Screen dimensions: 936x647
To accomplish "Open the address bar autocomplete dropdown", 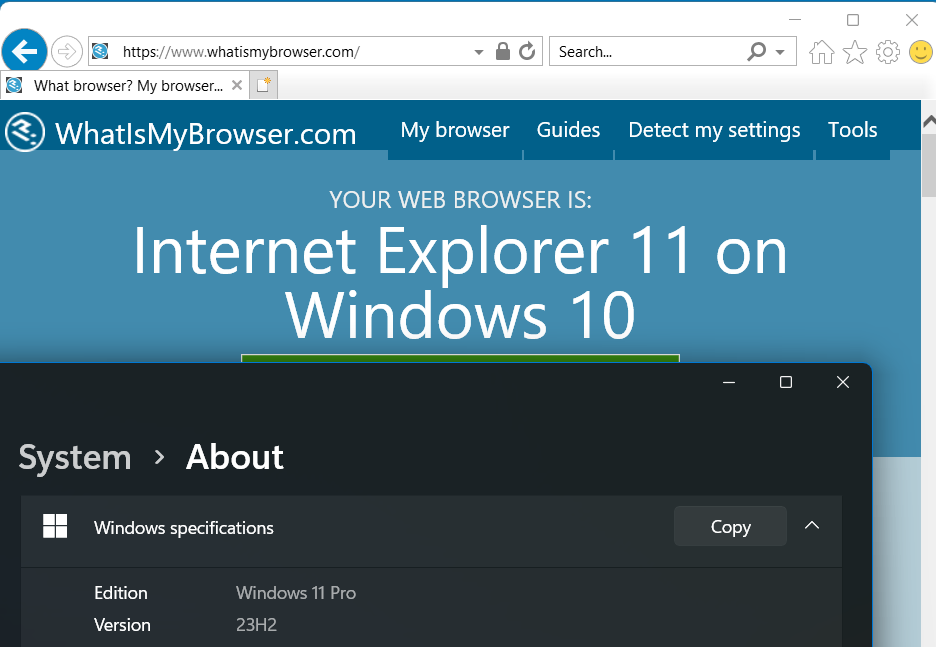I will point(478,52).
